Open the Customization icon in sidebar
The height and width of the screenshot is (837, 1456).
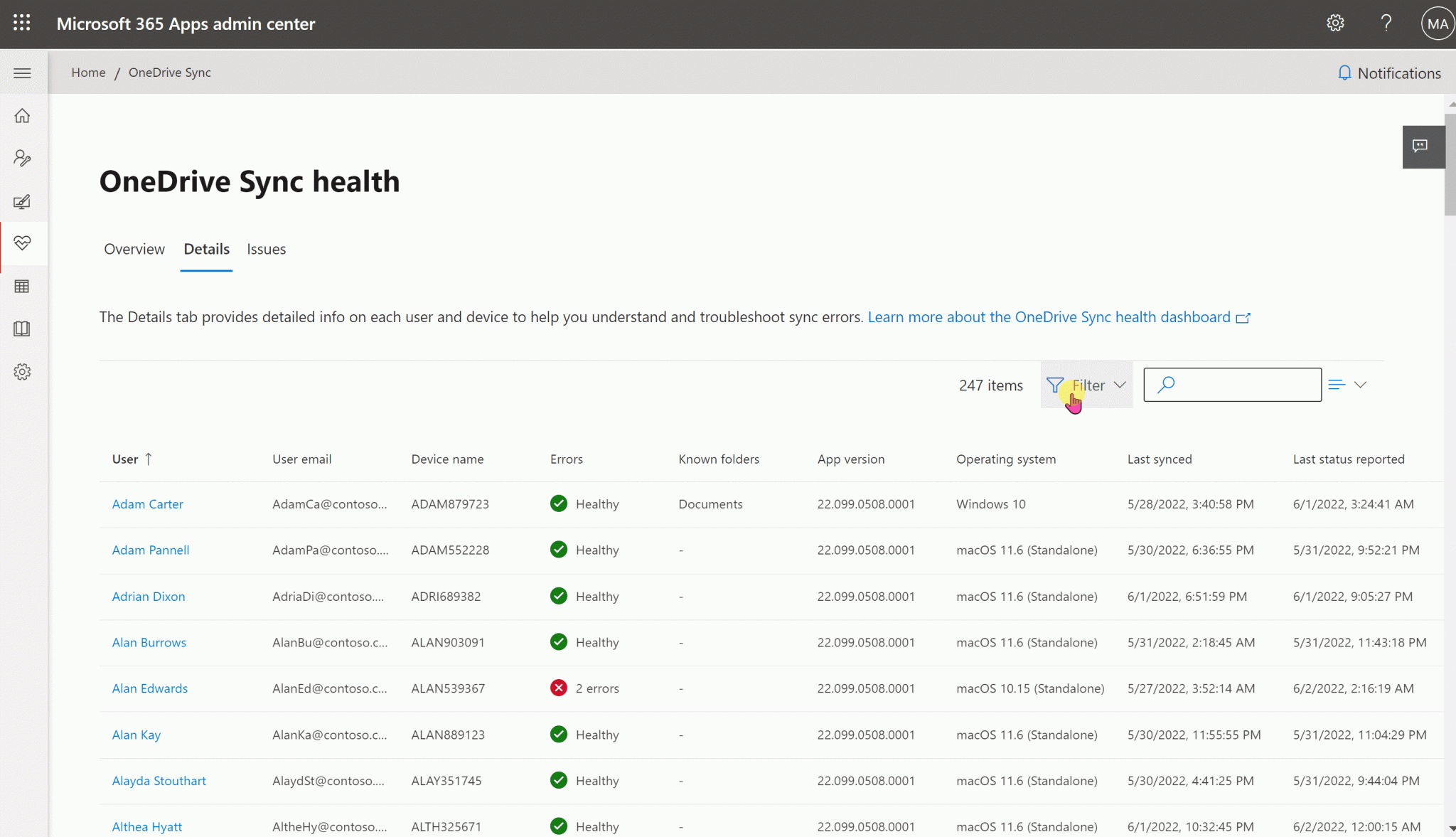point(22,201)
